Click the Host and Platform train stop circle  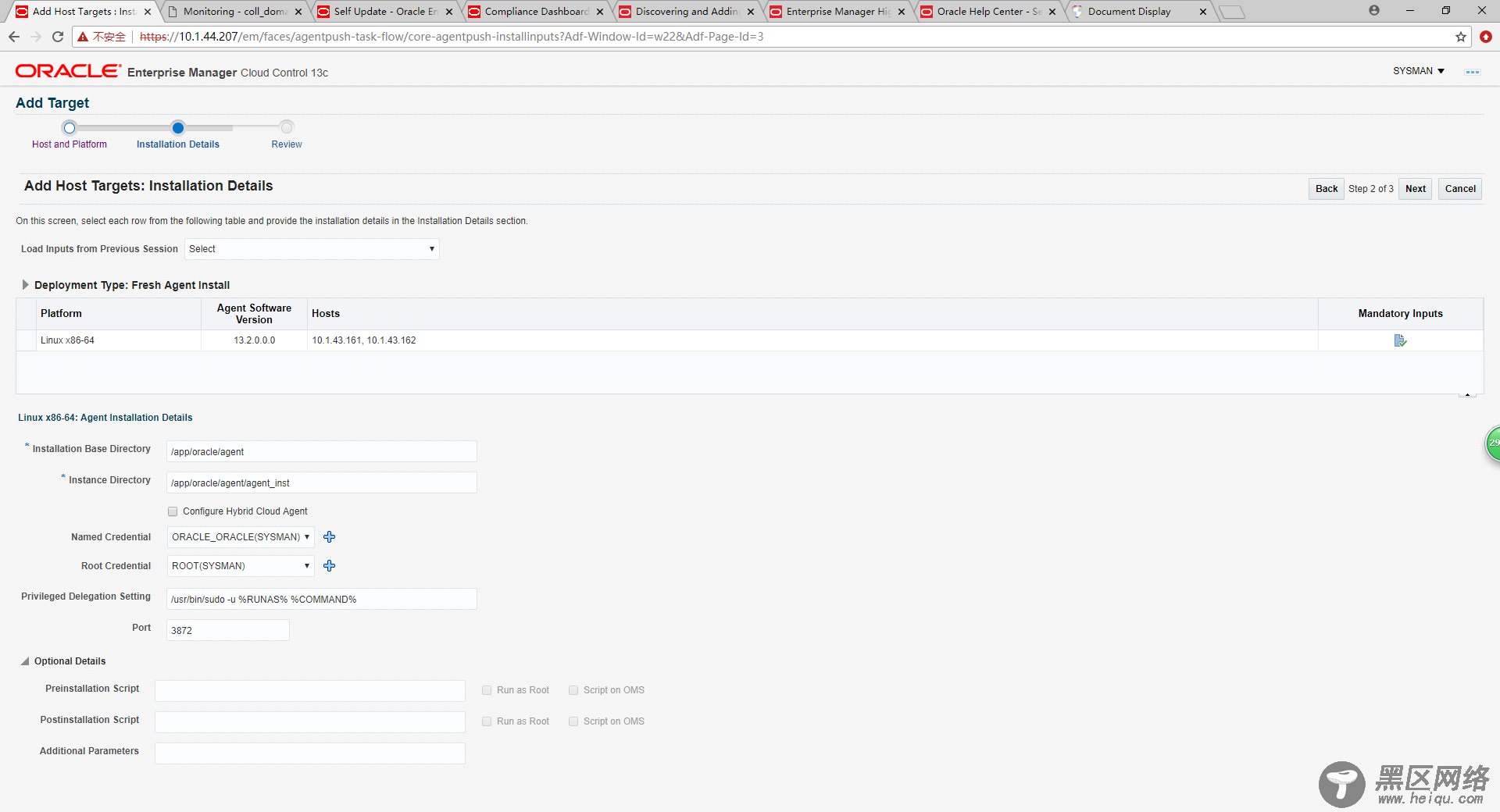[x=70, y=128]
